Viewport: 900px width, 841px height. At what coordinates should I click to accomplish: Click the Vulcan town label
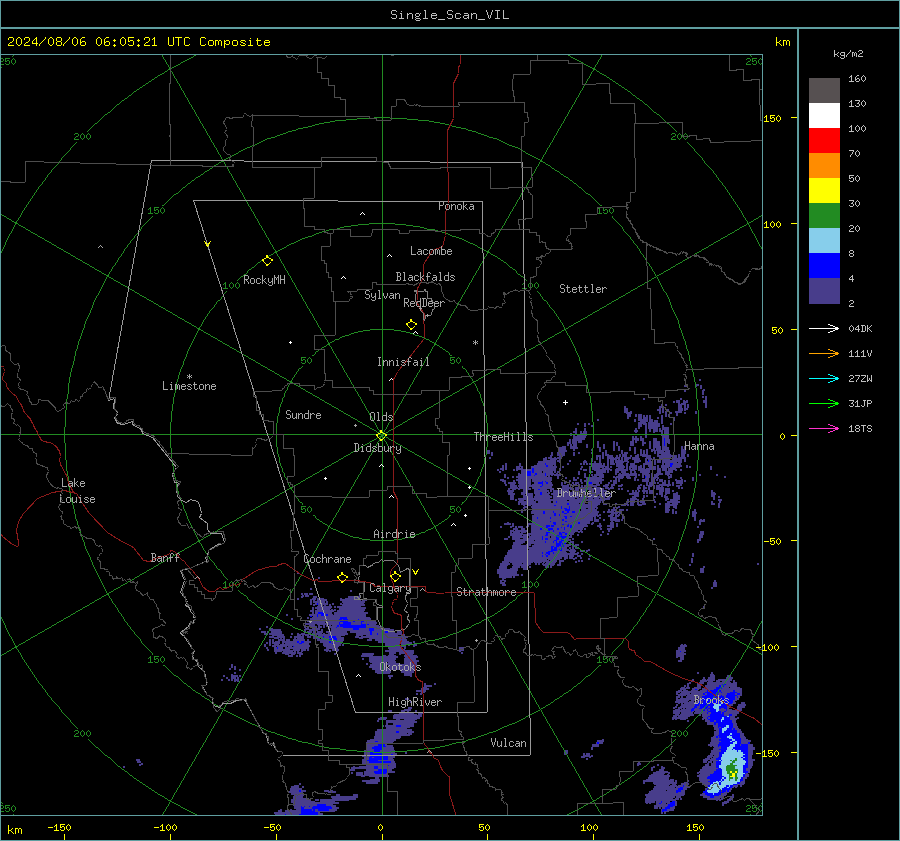pos(508,743)
